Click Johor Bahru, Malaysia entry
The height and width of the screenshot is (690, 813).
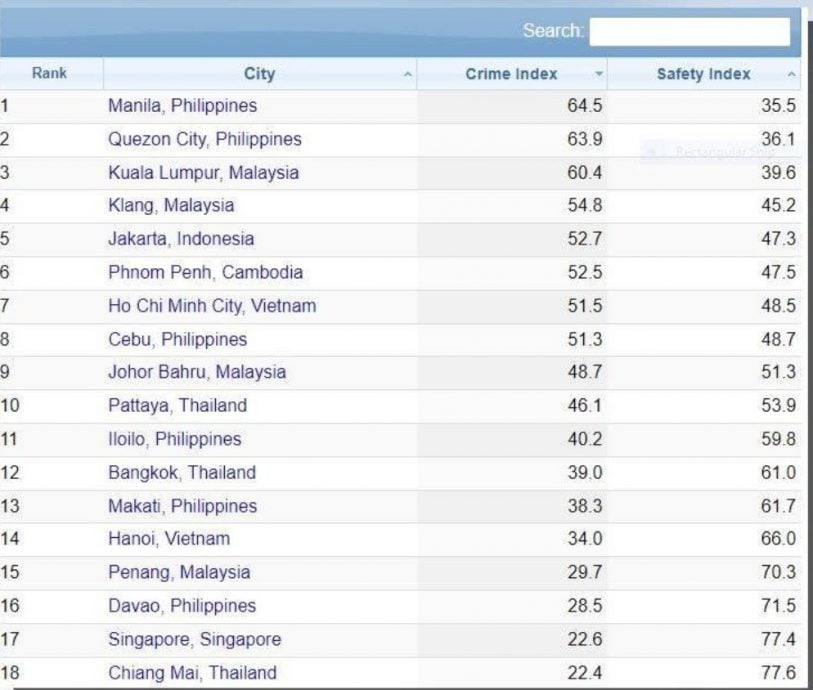[x=197, y=372]
